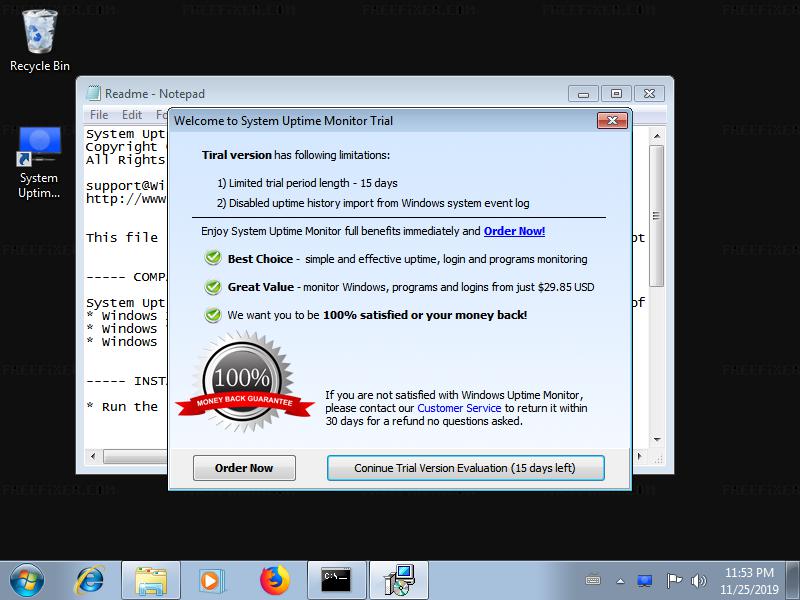Click the 'Run the' line in Notepad
Image resolution: width=800 pixels, height=600 pixels.
(122, 407)
